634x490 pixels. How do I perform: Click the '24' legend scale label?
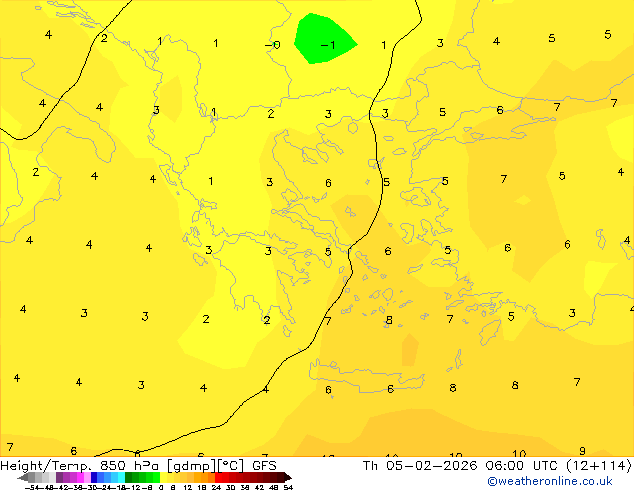point(216,487)
